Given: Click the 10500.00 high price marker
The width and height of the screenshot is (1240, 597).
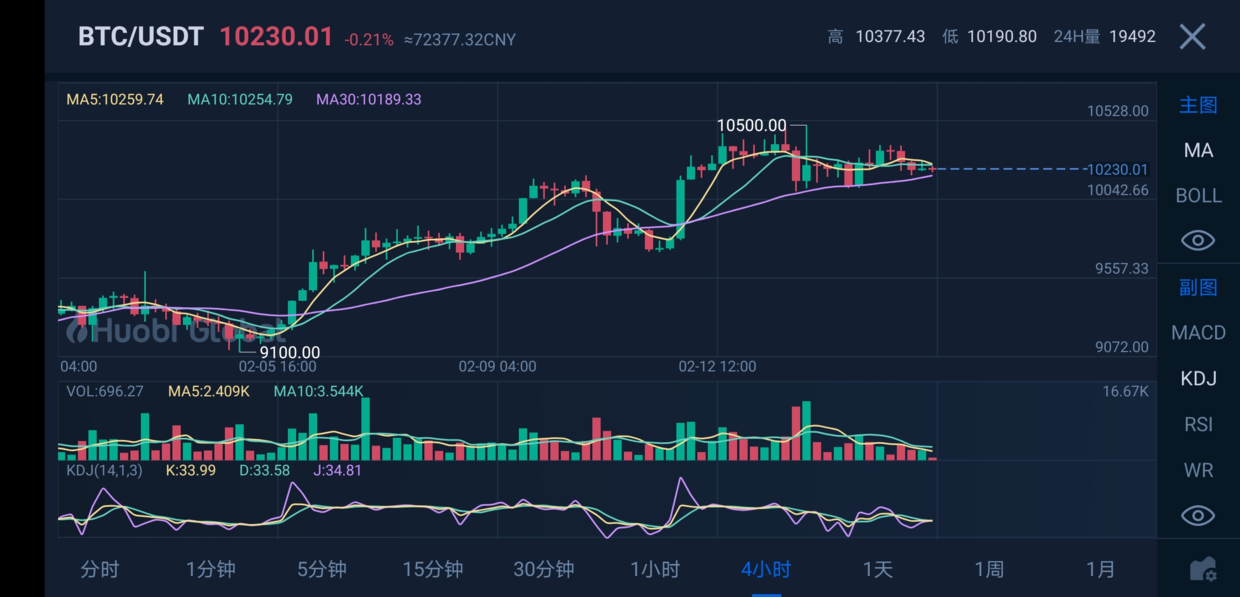Looking at the screenshot, I should tap(753, 126).
